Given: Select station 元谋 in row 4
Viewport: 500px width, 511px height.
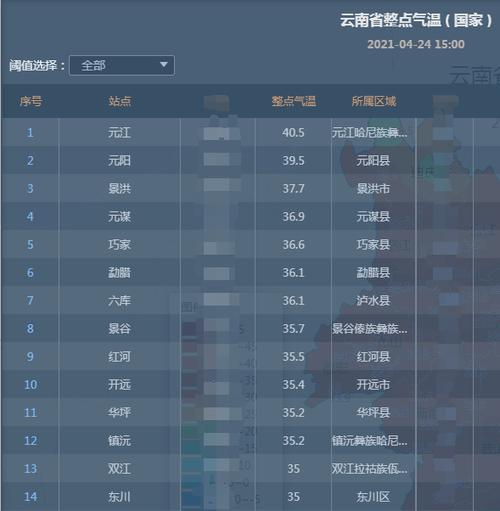Looking at the screenshot, I should pos(119,217).
